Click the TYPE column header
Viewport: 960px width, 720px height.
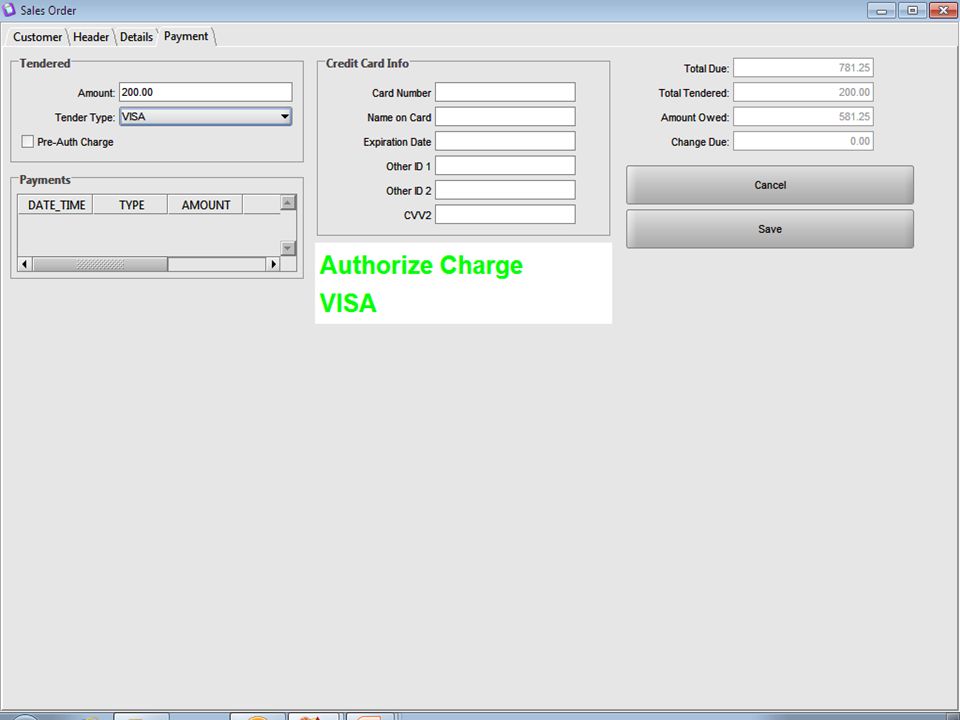130,204
